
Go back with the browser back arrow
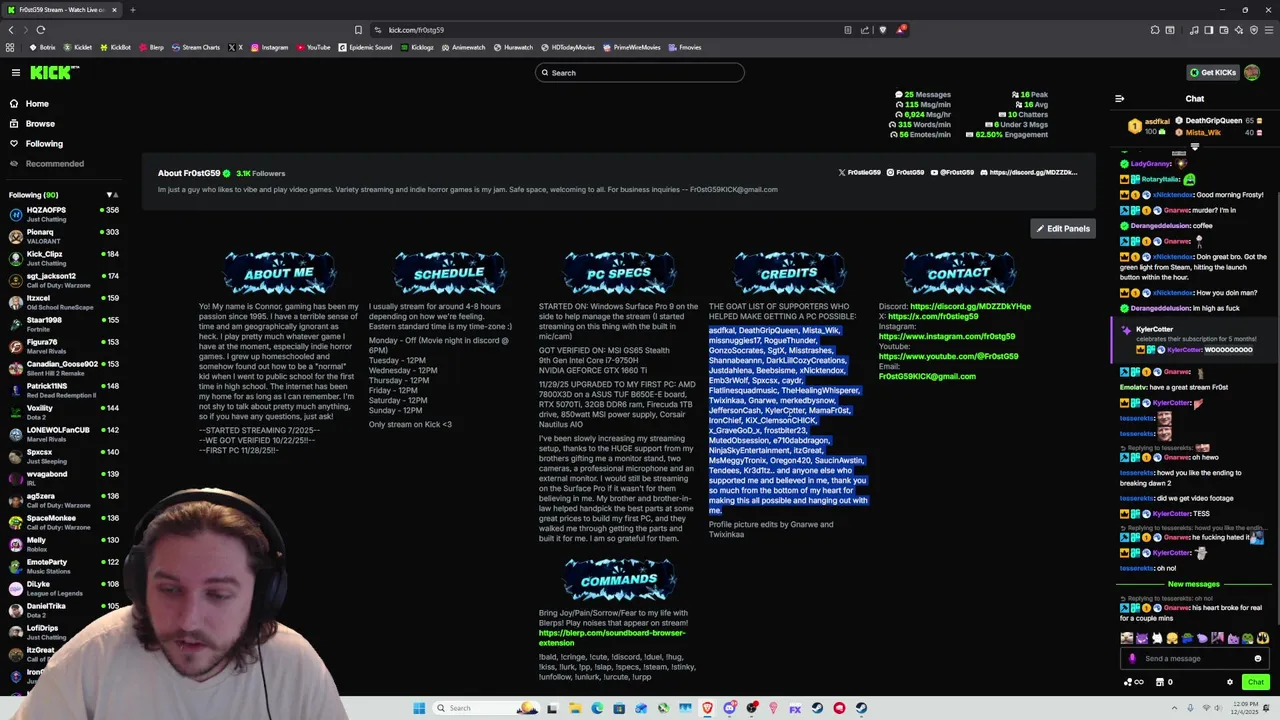[x=10, y=30]
